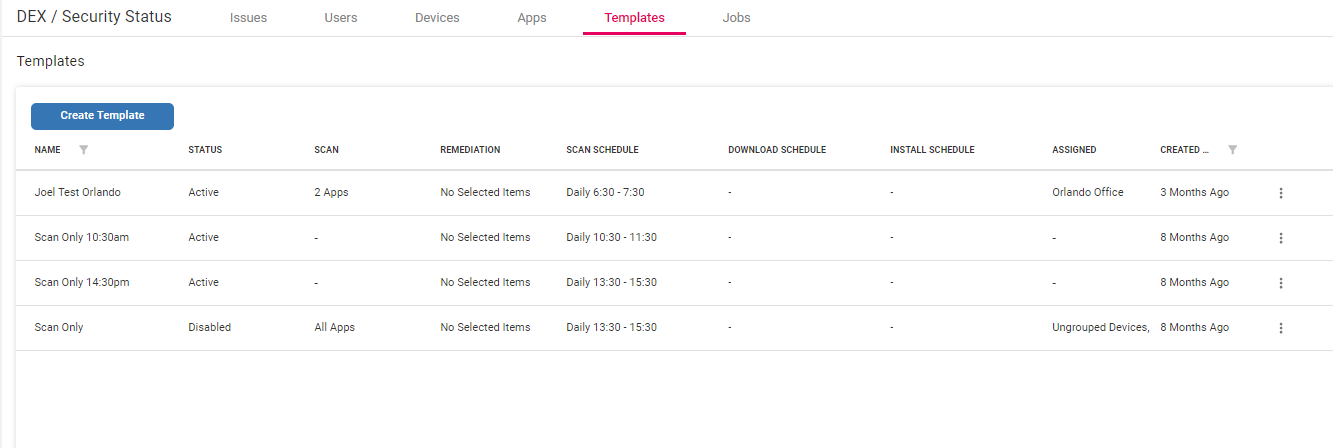Click the Remediation column header
Screen dimensions: 1333x448
click(470, 150)
